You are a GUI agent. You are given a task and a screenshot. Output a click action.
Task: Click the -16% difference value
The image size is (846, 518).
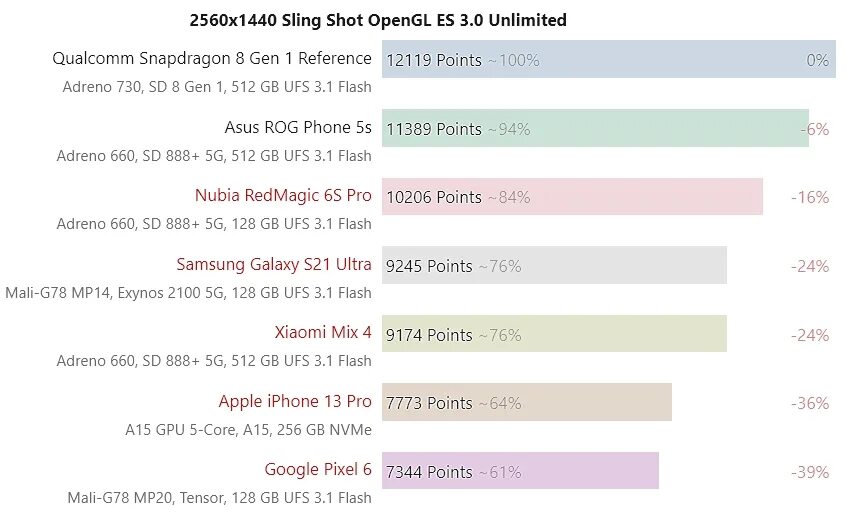810,197
